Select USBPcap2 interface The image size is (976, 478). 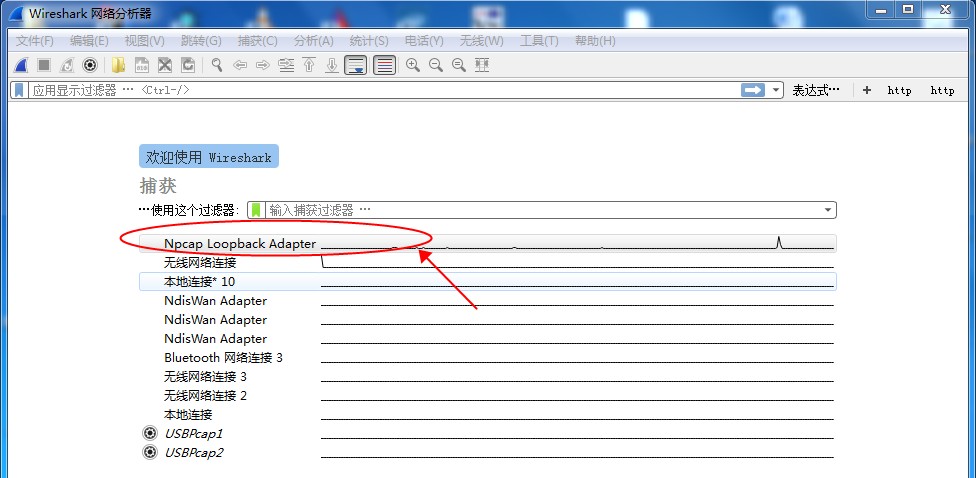point(487,452)
